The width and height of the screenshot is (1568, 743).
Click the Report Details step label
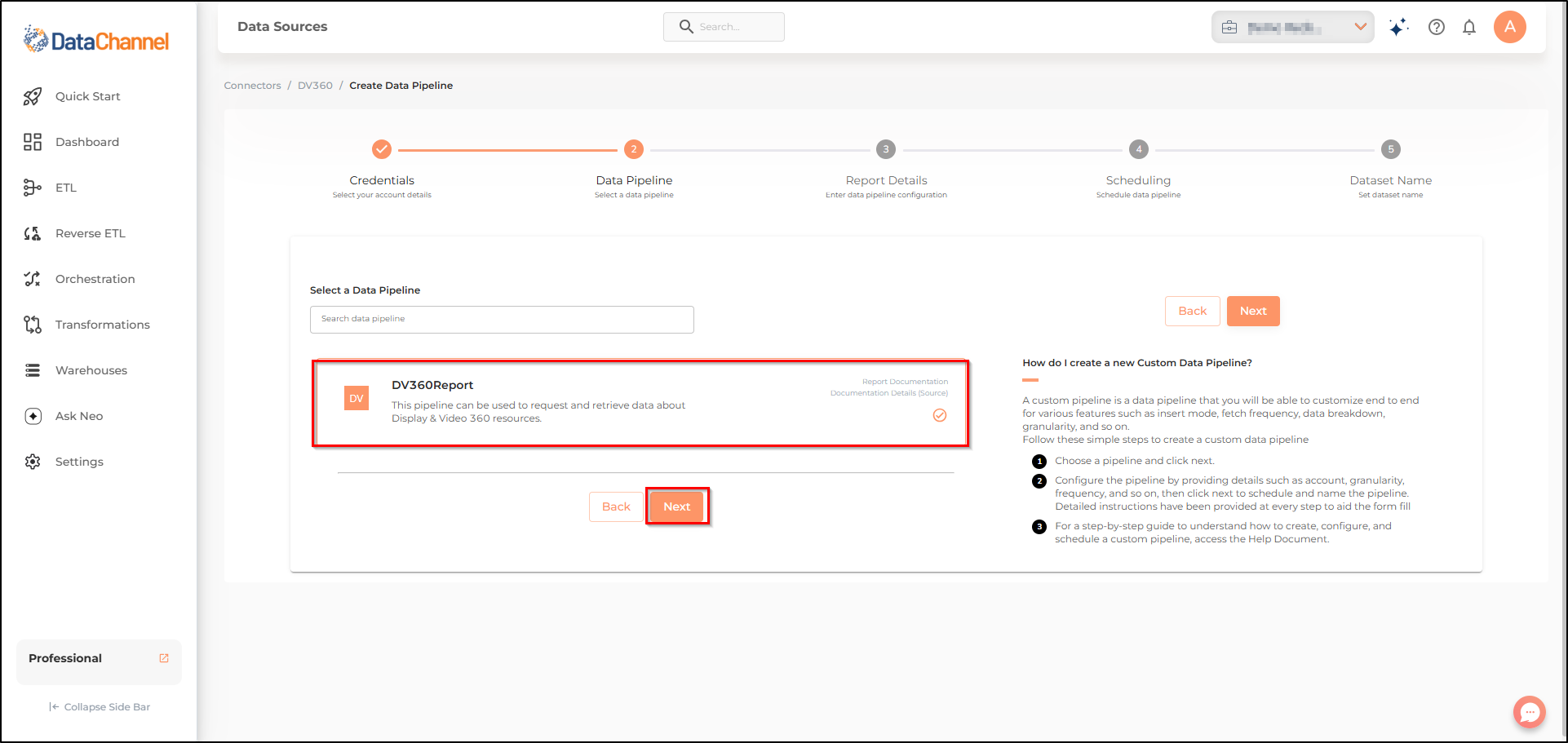click(x=886, y=180)
